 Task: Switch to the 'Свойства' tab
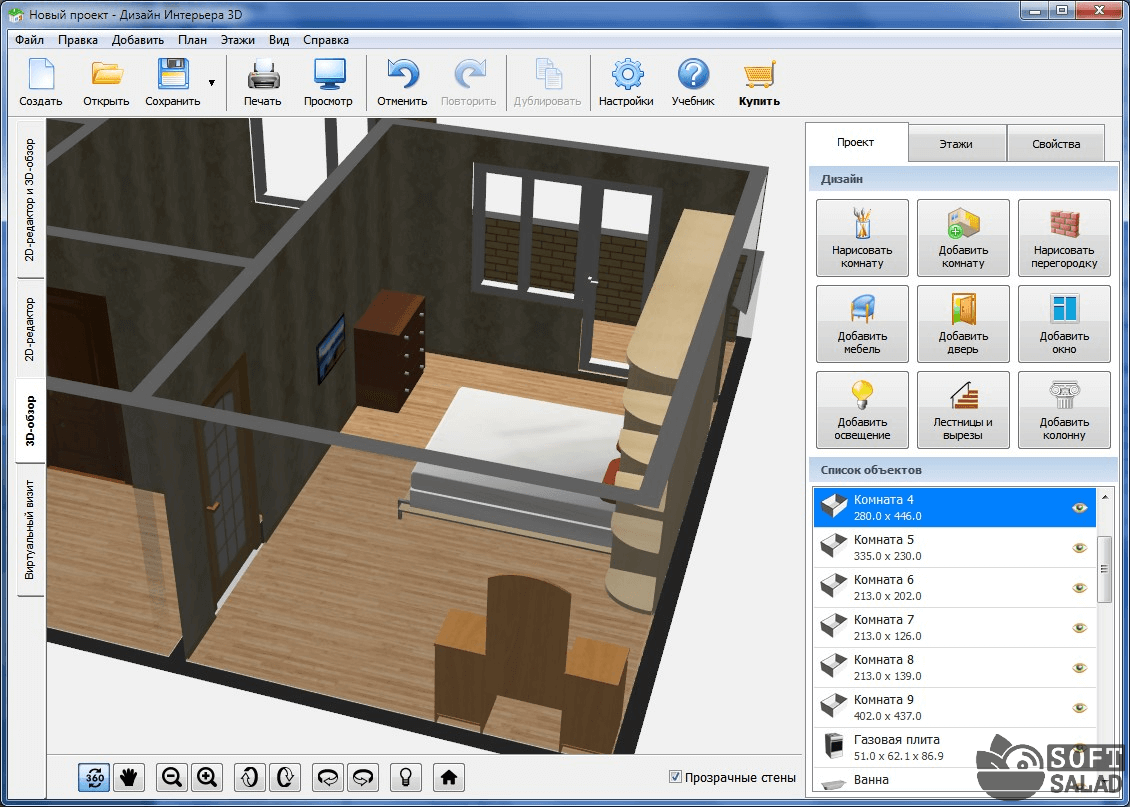pos(1056,144)
